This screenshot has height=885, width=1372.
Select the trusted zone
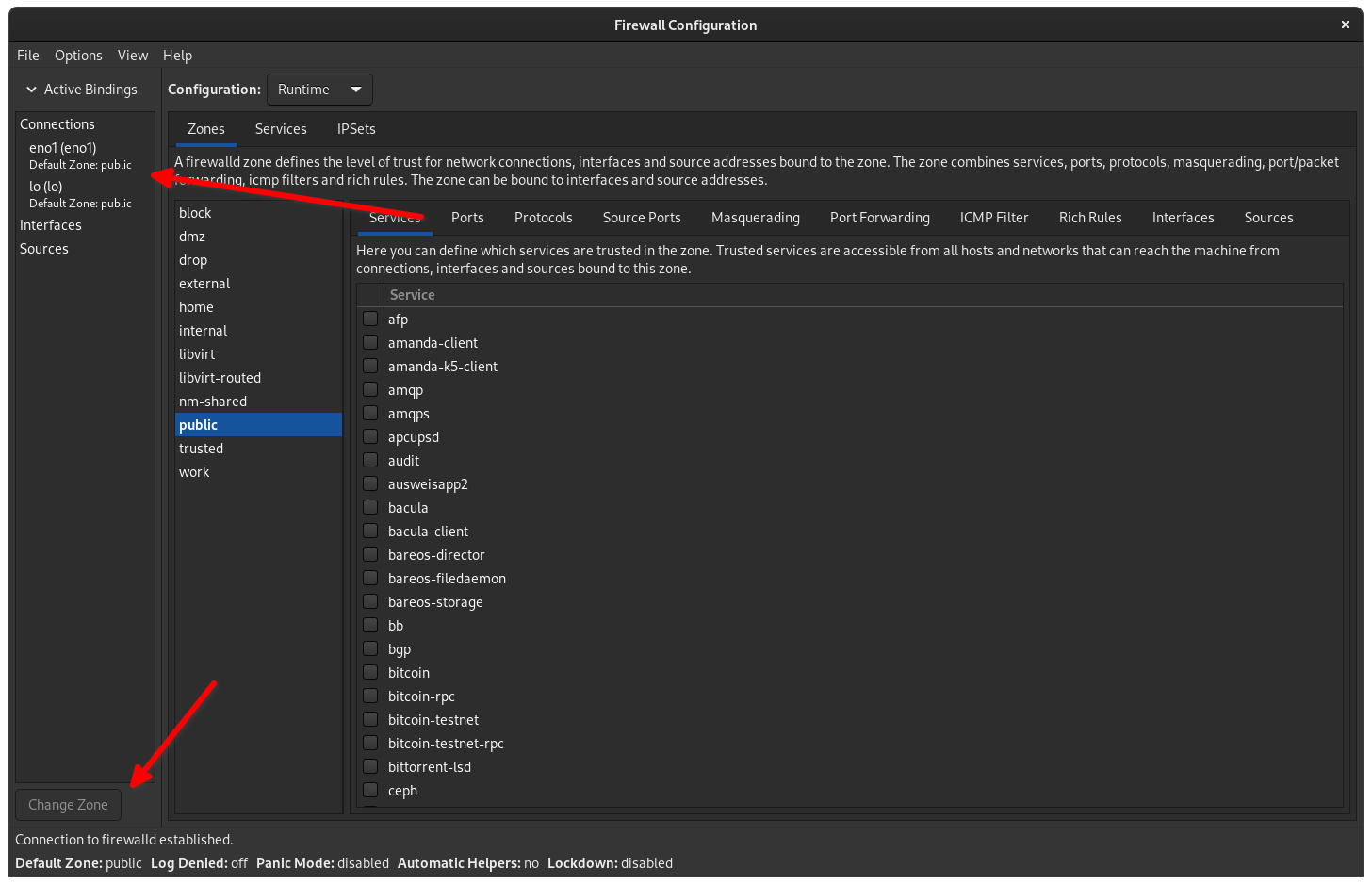tap(201, 448)
